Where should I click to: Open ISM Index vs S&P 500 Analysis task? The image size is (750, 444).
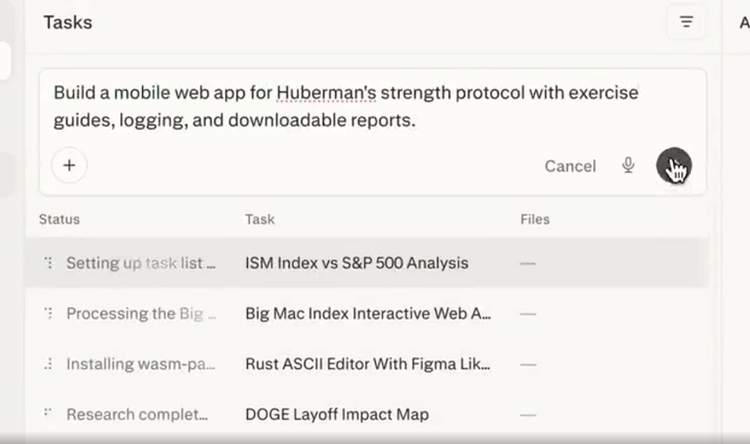tap(356, 264)
